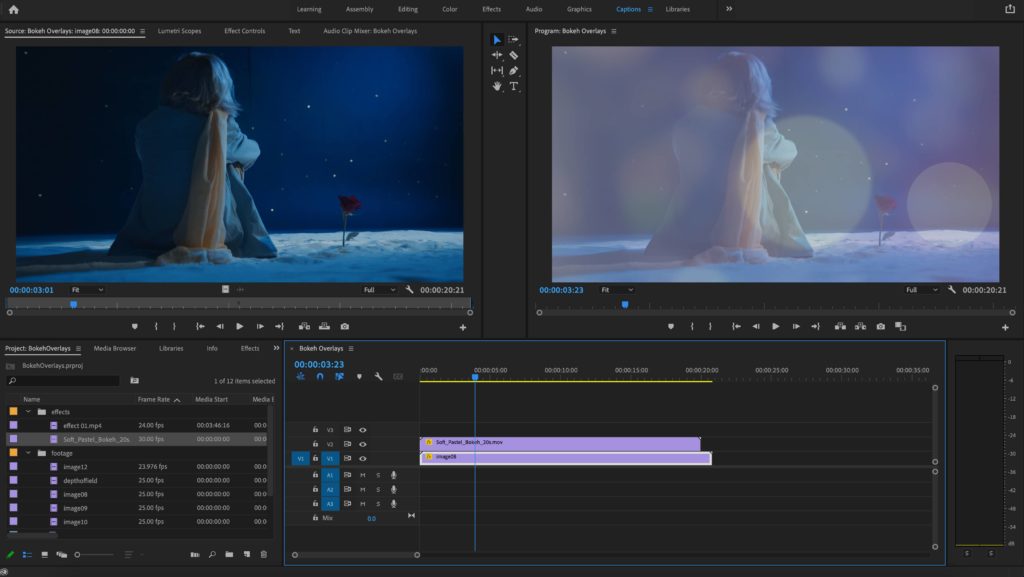Select the Razor tool
Screen dimensions: 1024x577
tap(513, 56)
